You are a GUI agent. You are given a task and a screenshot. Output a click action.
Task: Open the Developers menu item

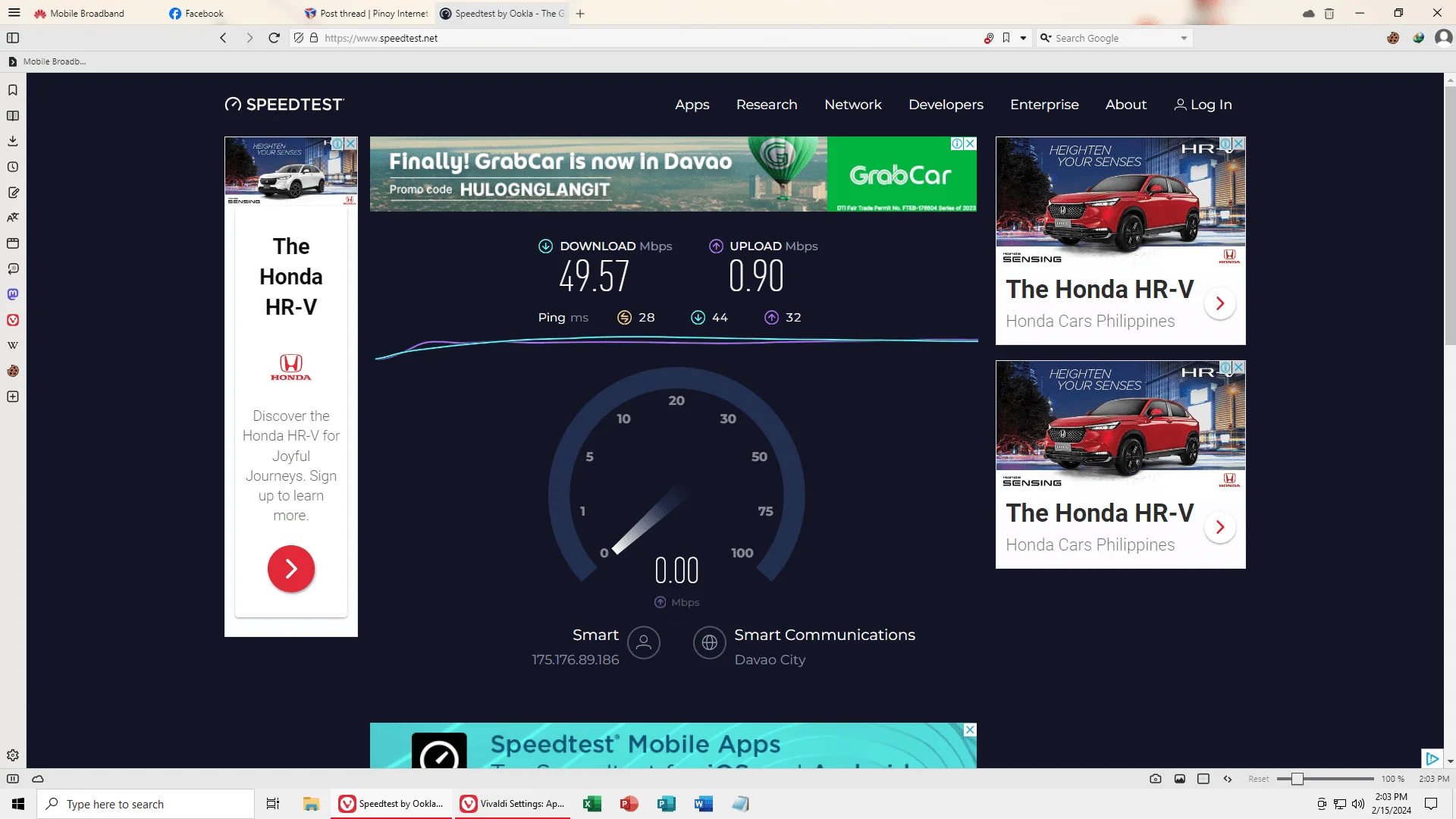click(946, 105)
